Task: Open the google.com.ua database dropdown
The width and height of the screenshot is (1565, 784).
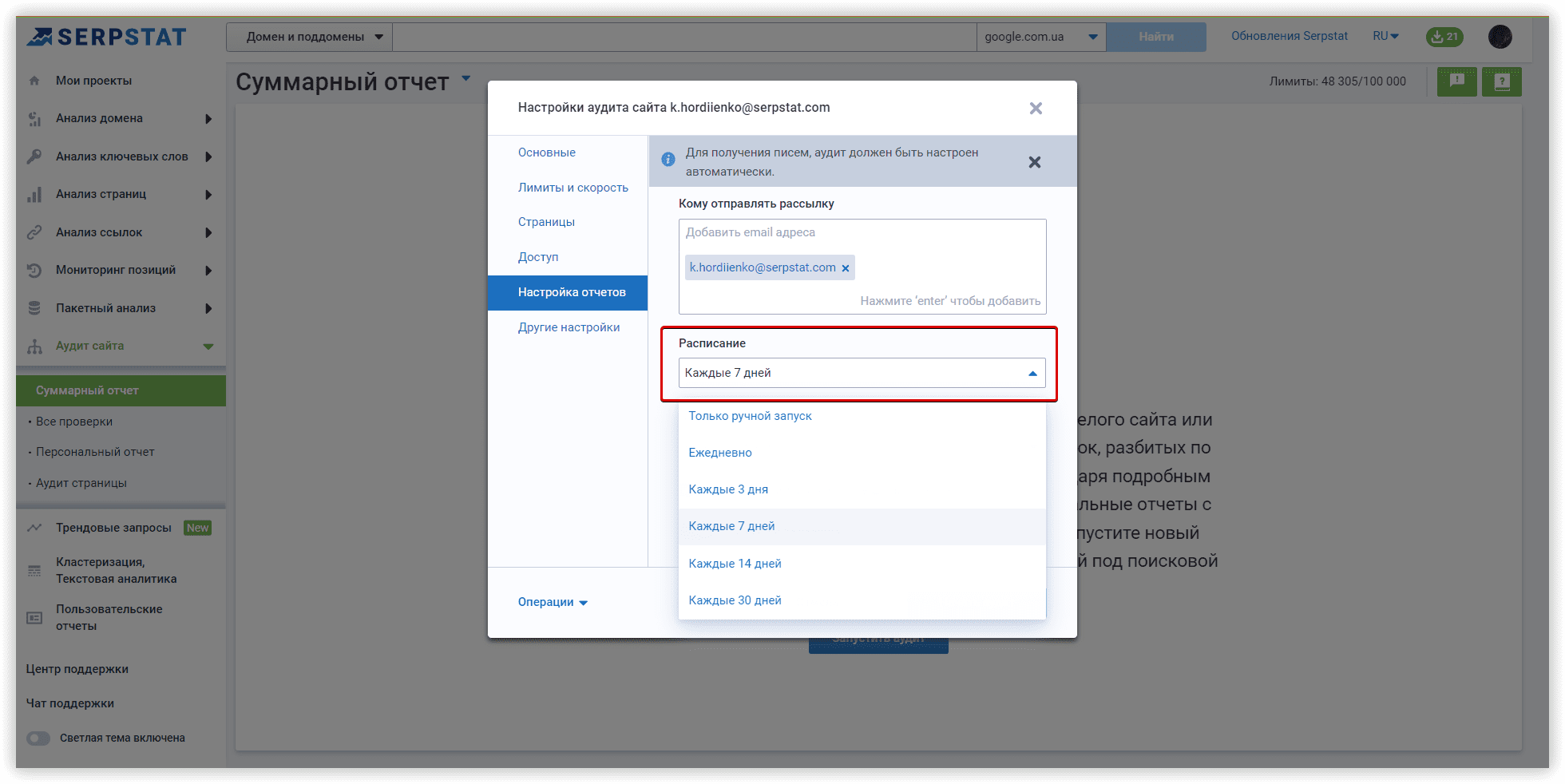Action: tap(1041, 37)
